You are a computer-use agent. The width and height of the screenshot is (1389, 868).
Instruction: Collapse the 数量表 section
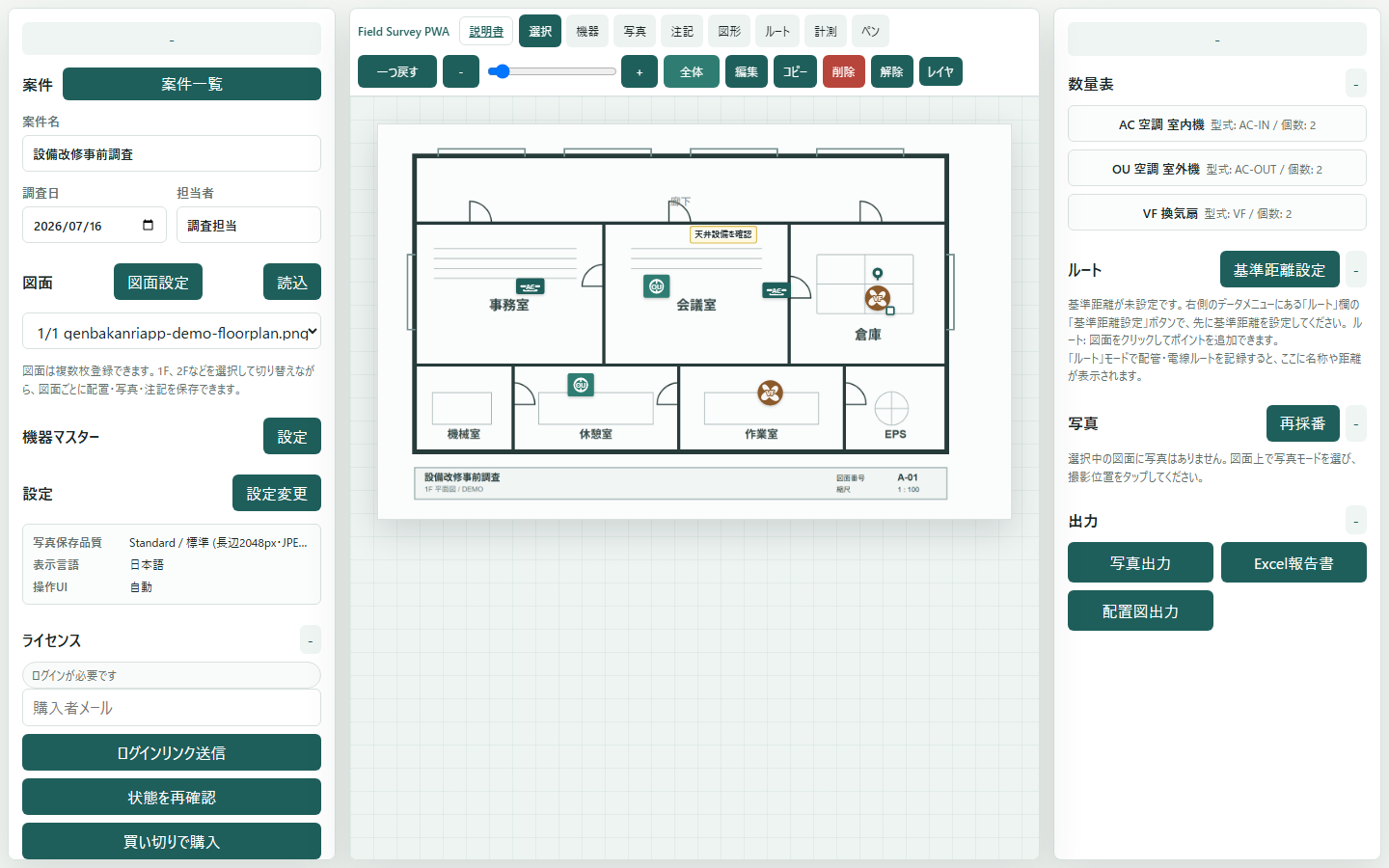point(1355,84)
